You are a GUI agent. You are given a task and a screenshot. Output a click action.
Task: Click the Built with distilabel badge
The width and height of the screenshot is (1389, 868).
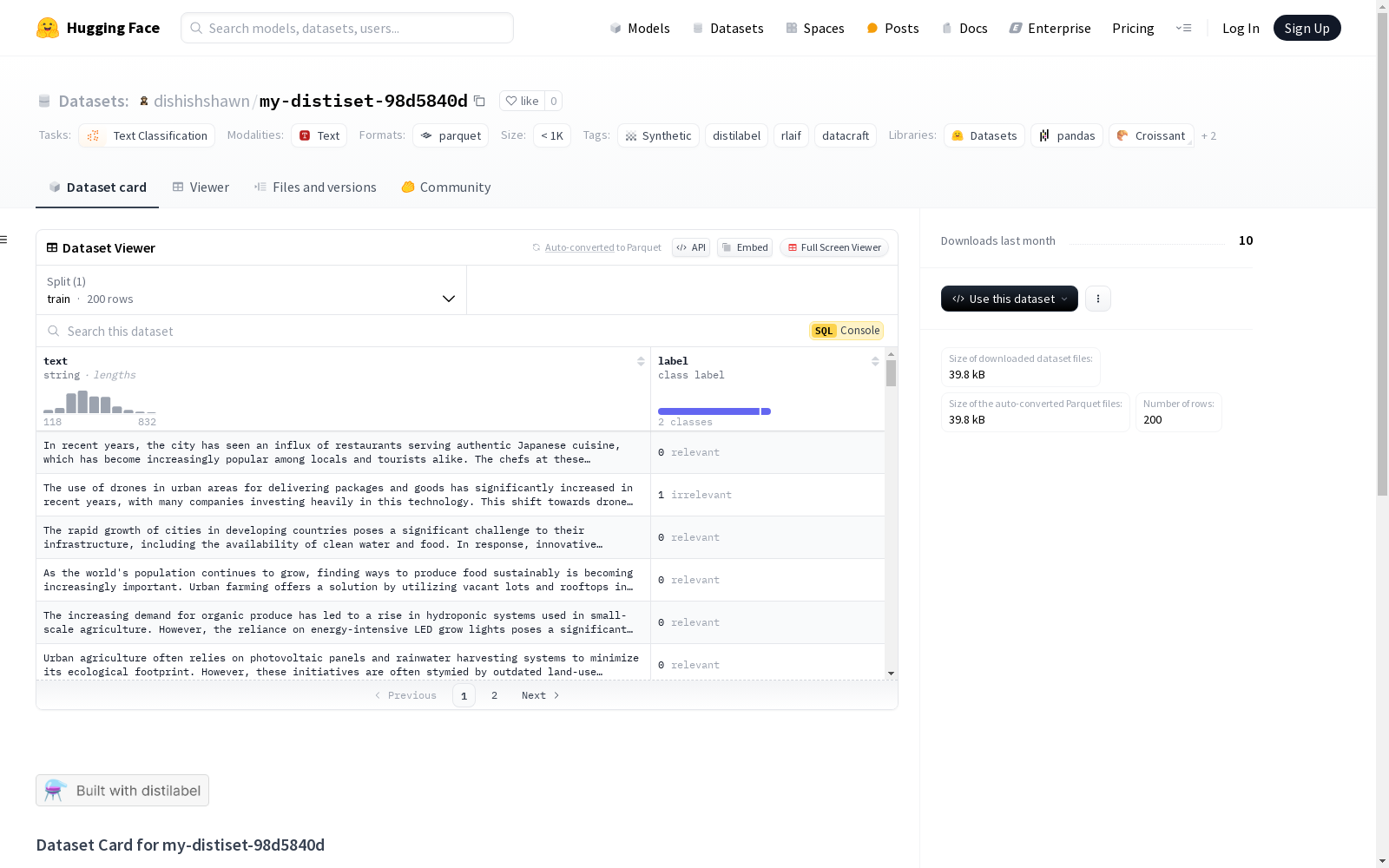(x=122, y=790)
